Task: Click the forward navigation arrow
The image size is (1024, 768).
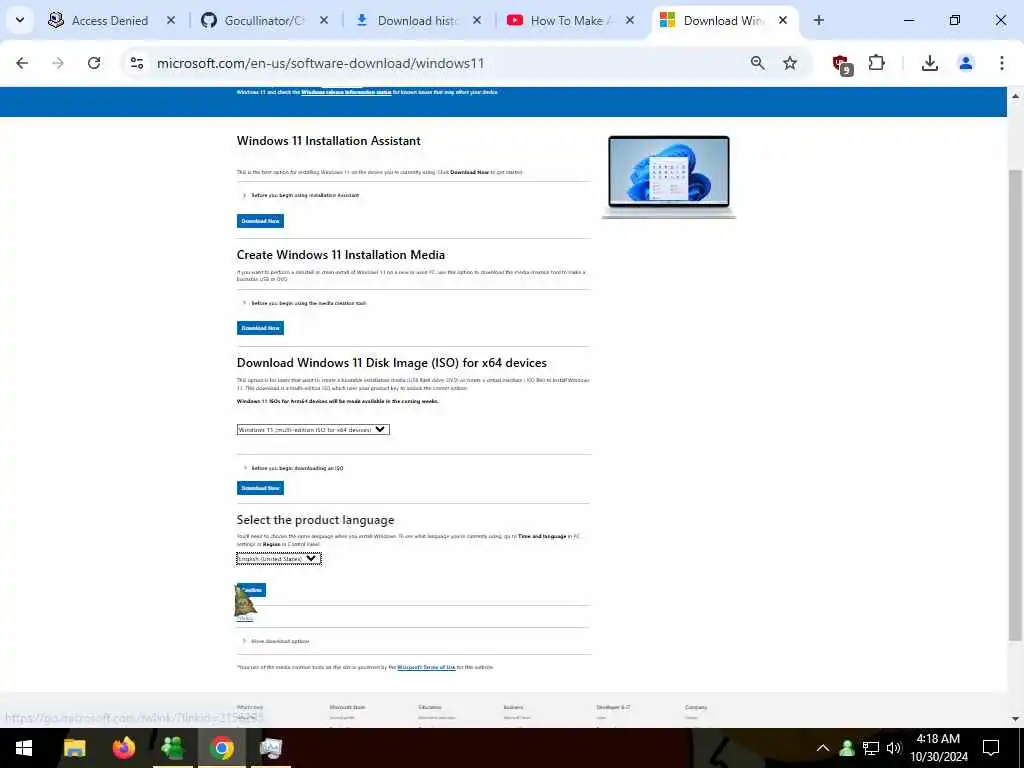Action: coord(58,63)
